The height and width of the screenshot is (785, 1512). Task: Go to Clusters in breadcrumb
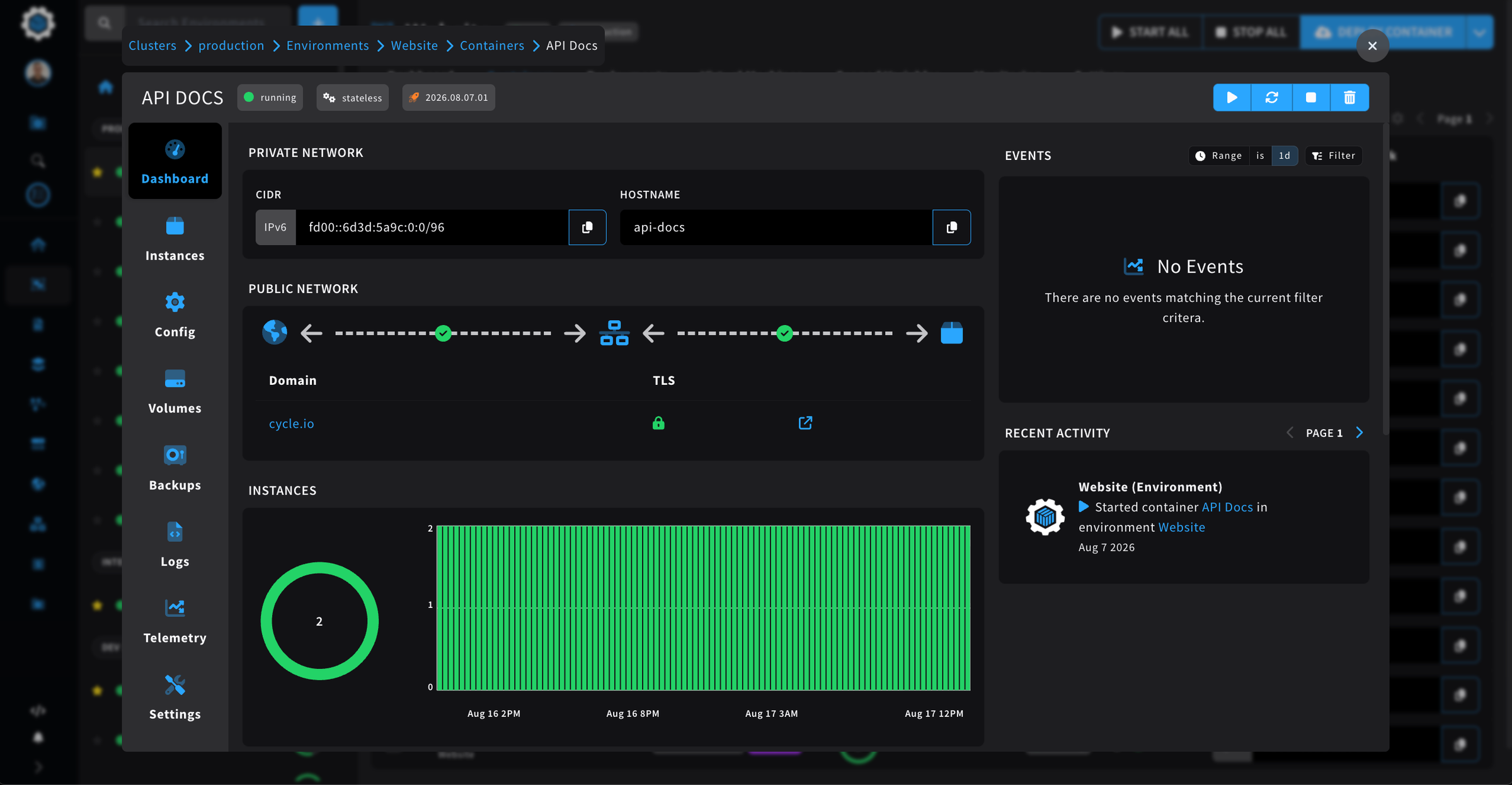[x=152, y=45]
